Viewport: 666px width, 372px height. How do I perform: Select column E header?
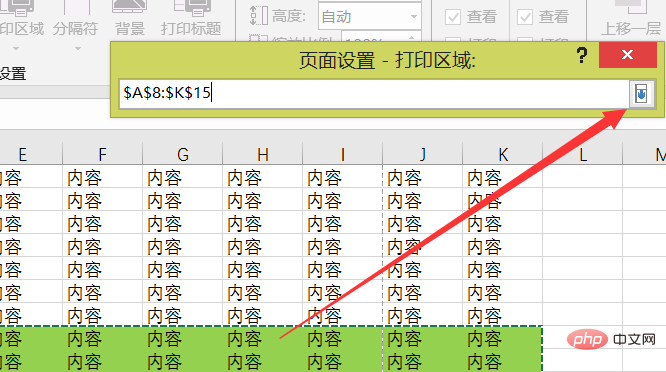(23, 154)
